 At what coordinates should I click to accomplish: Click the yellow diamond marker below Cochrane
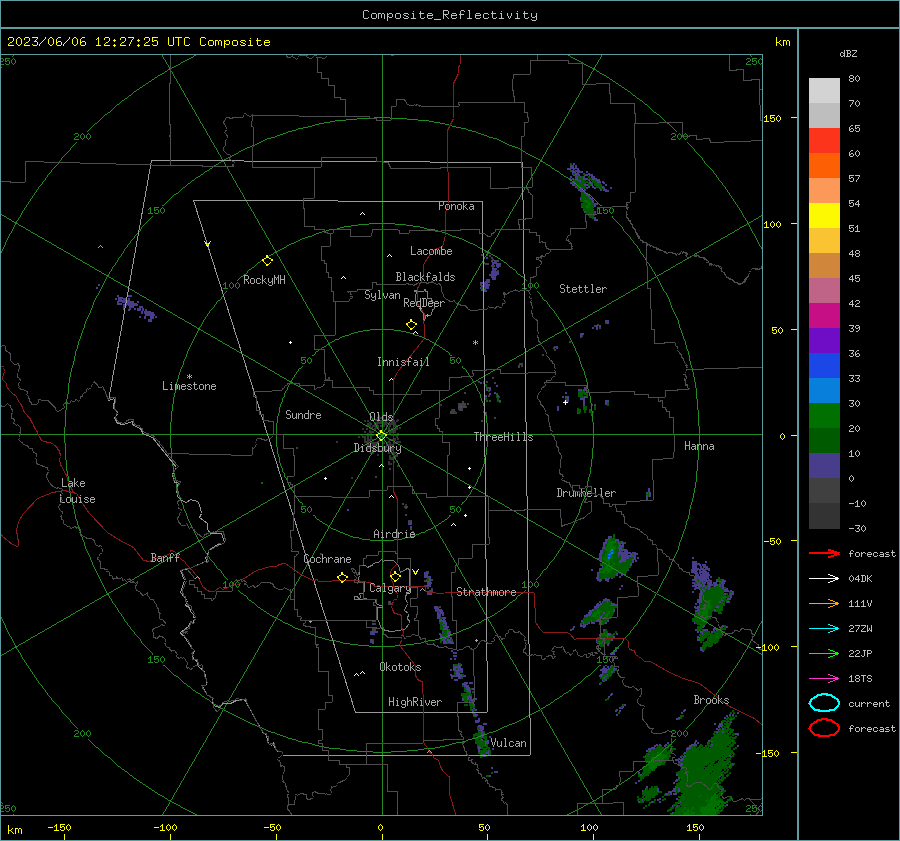(342, 577)
